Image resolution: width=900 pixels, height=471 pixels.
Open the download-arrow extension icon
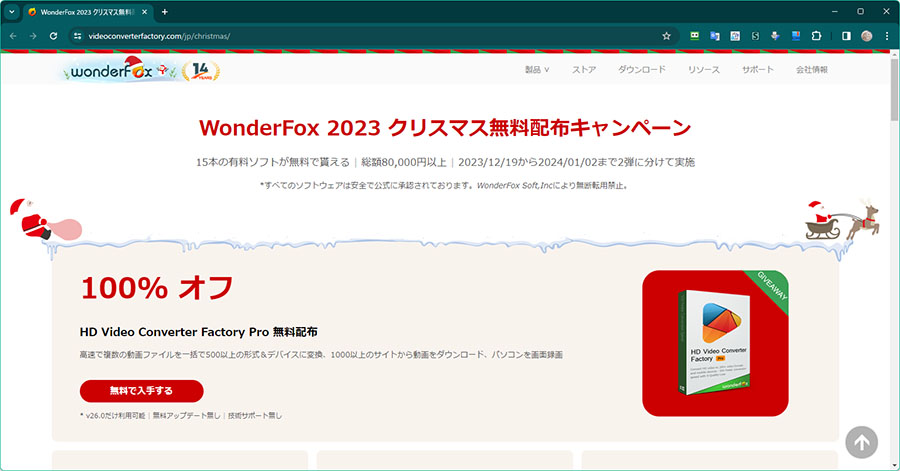pos(775,36)
